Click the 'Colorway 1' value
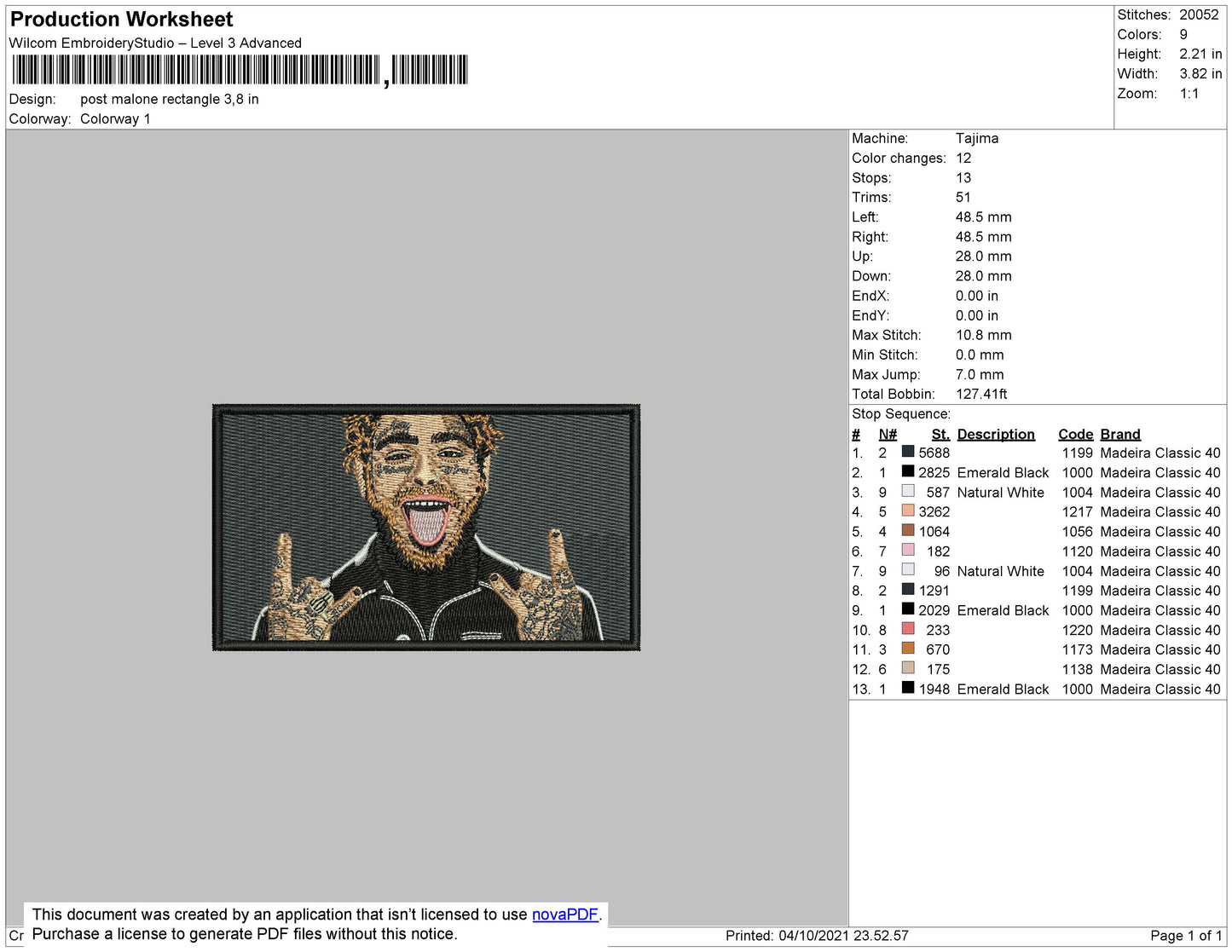 [x=115, y=118]
